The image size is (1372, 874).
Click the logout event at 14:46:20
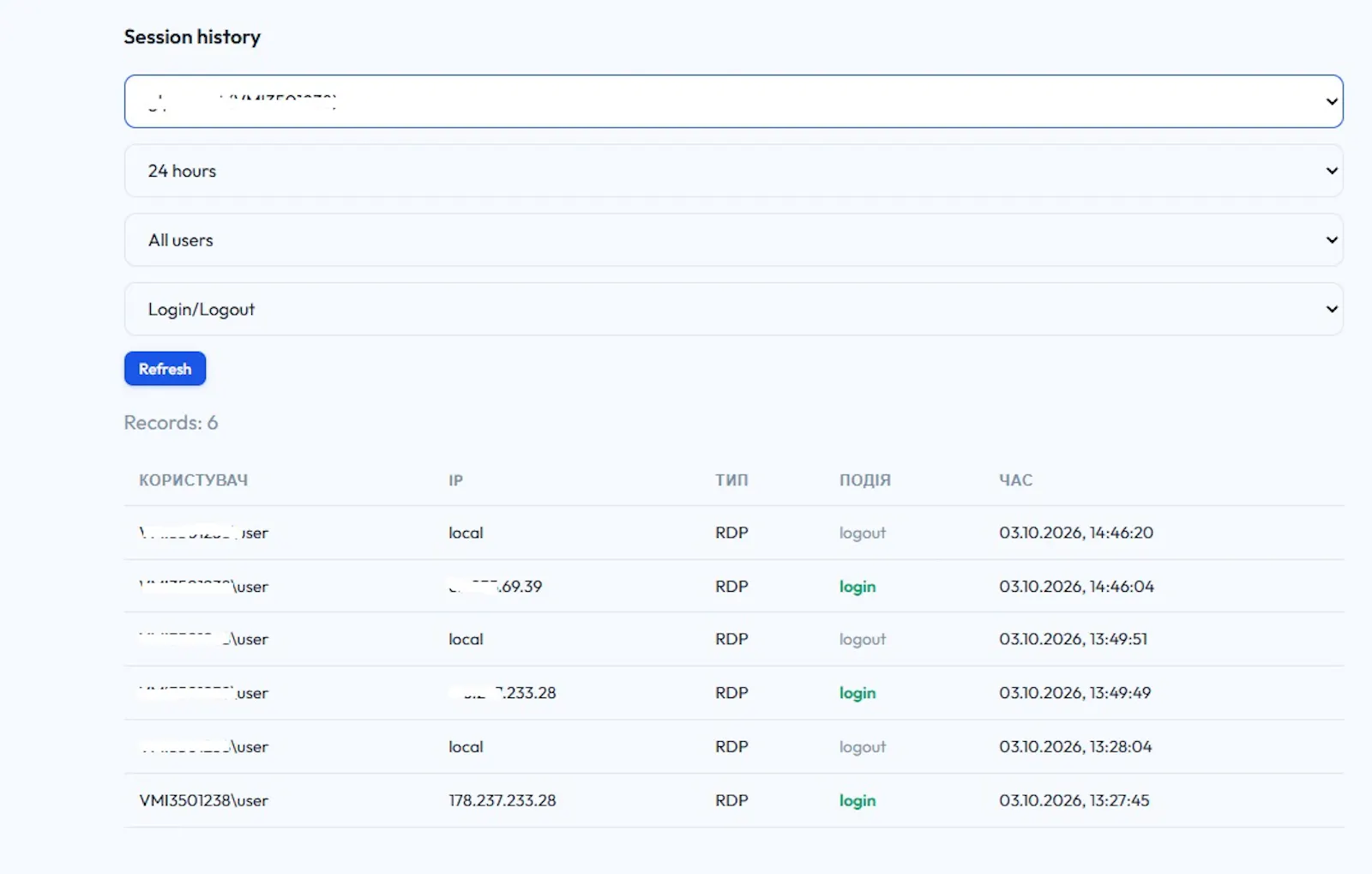[x=862, y=533]
